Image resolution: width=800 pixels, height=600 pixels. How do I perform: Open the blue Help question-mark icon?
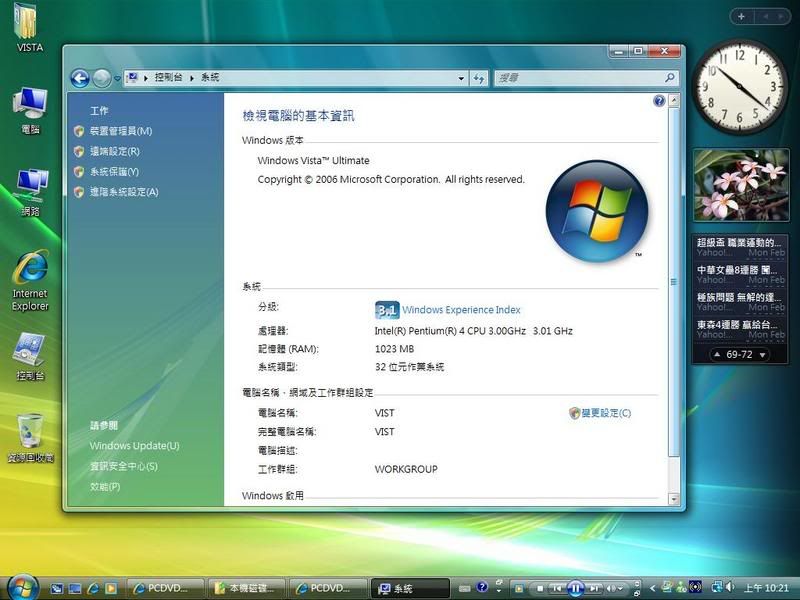pyautogui.click(x=659, y=101)
